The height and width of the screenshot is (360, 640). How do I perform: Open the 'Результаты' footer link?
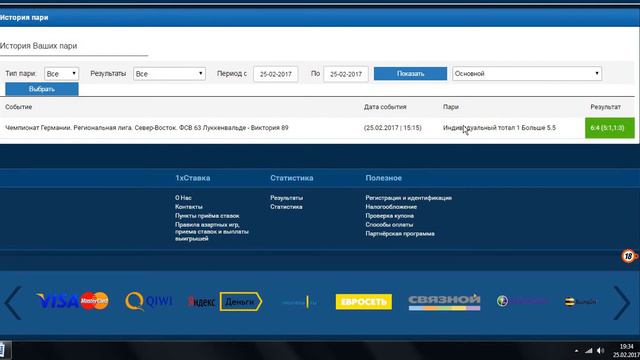(286, 198)
